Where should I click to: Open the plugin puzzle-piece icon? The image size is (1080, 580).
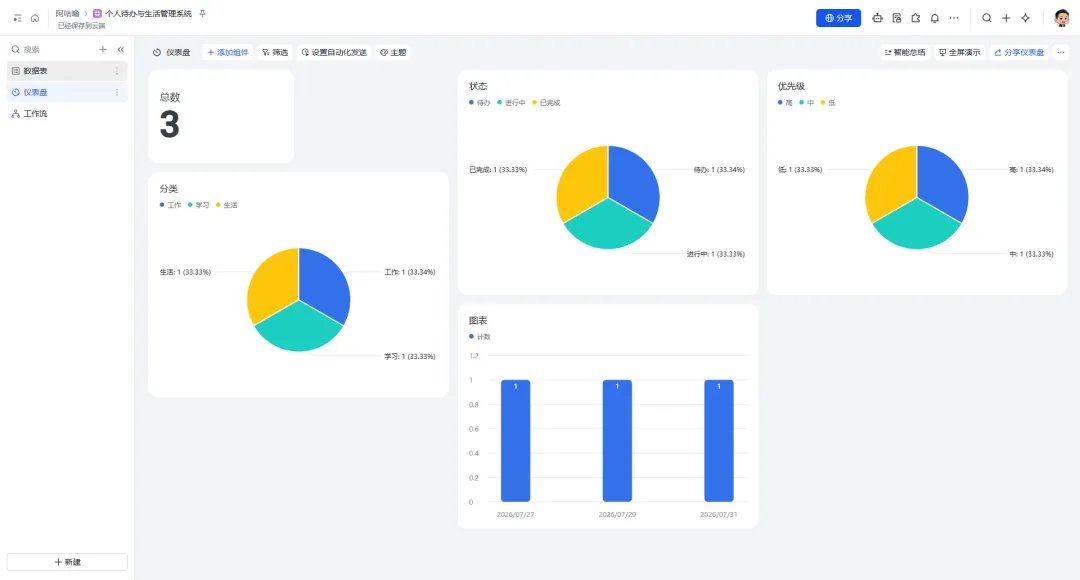(x=915, y=18)
